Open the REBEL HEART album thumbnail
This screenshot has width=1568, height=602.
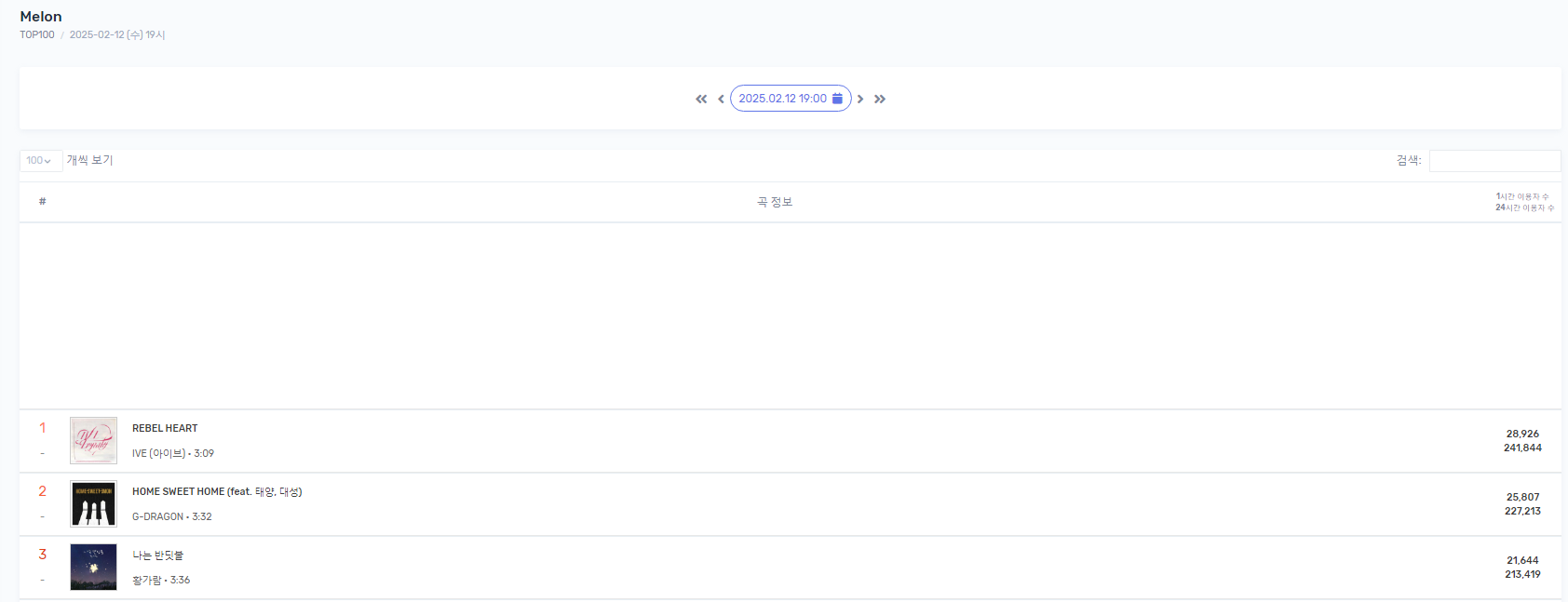[93, 441]
